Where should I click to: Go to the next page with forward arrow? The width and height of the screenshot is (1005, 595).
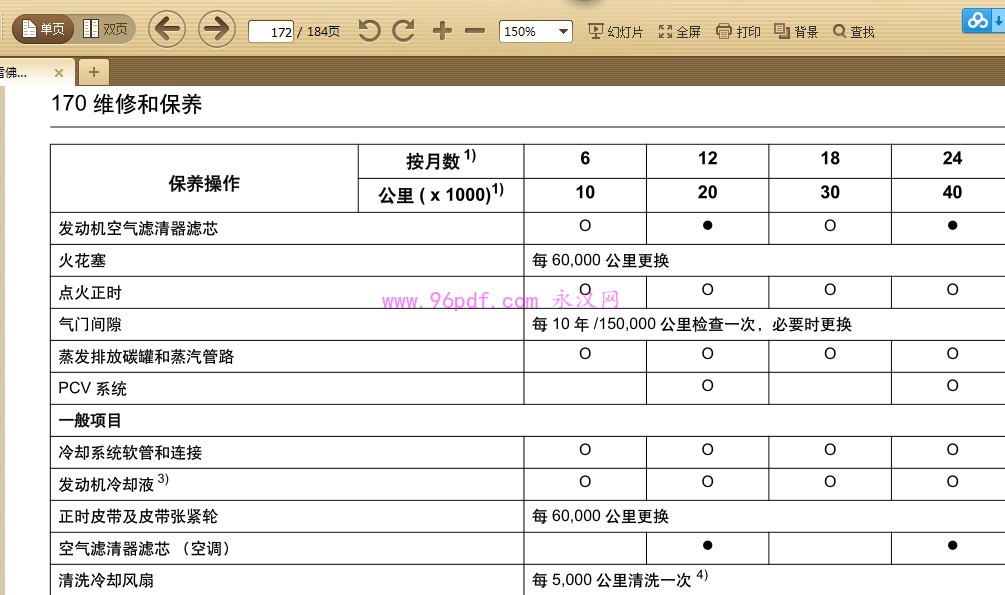pos(216,29)
